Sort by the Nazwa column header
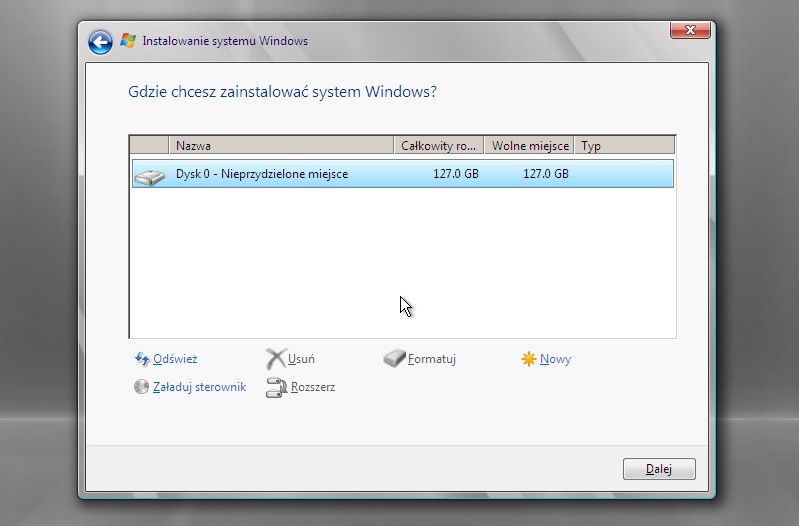This screenshot has height=526, width=799. (281, 145)
